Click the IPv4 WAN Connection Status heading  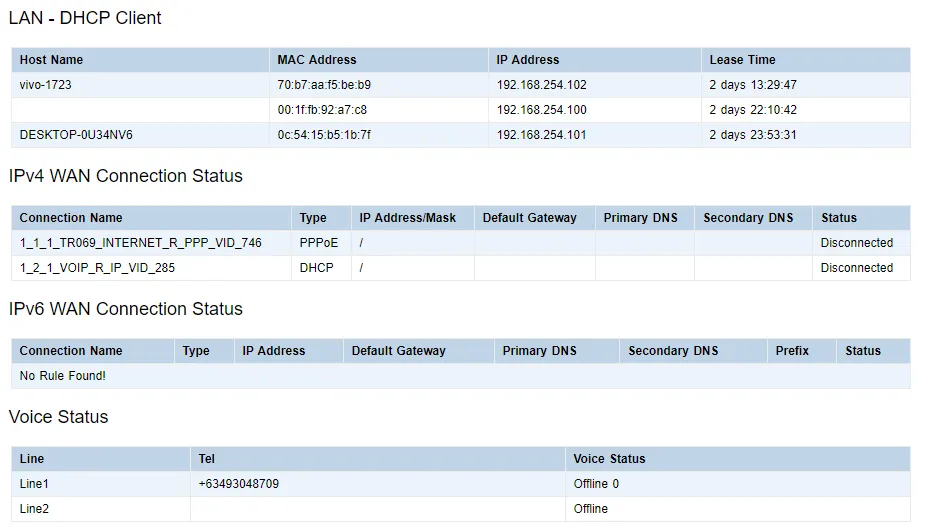click(x=125, y=176)
